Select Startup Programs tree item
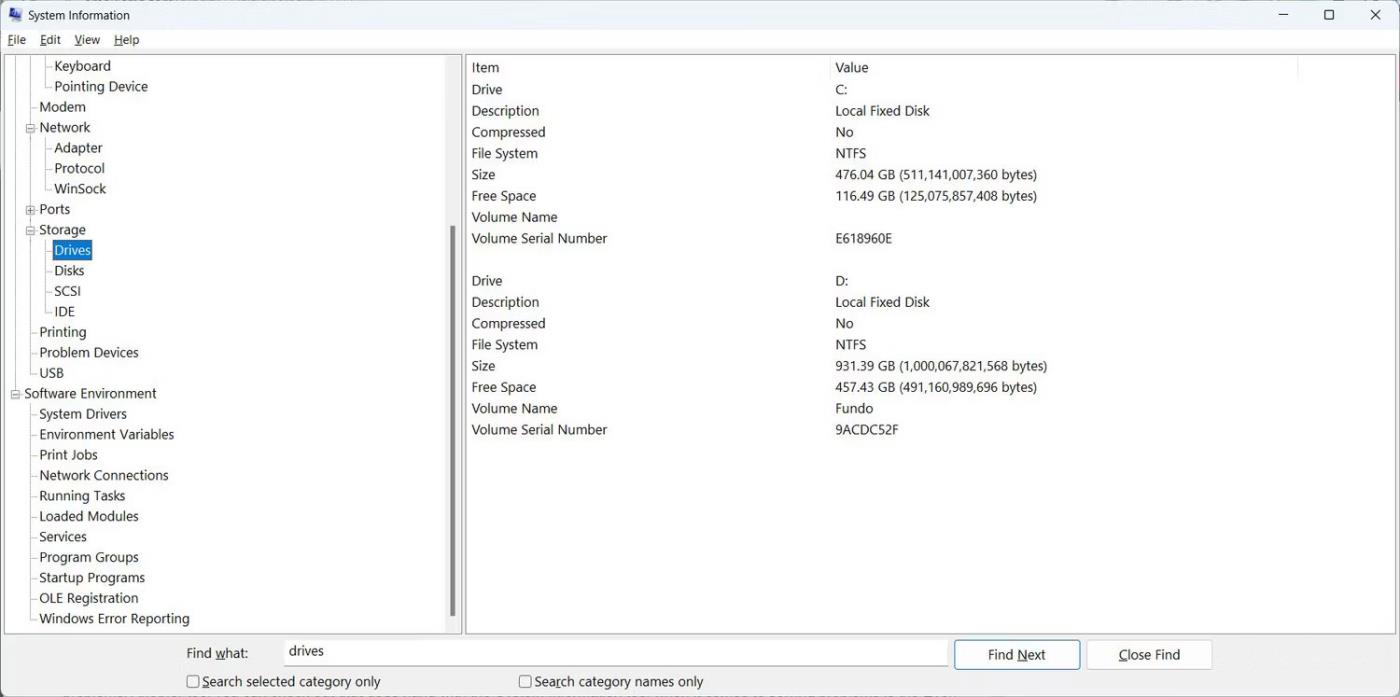Image resolution: width=1400 pixels, height=697 pixels. pos(92,578)
